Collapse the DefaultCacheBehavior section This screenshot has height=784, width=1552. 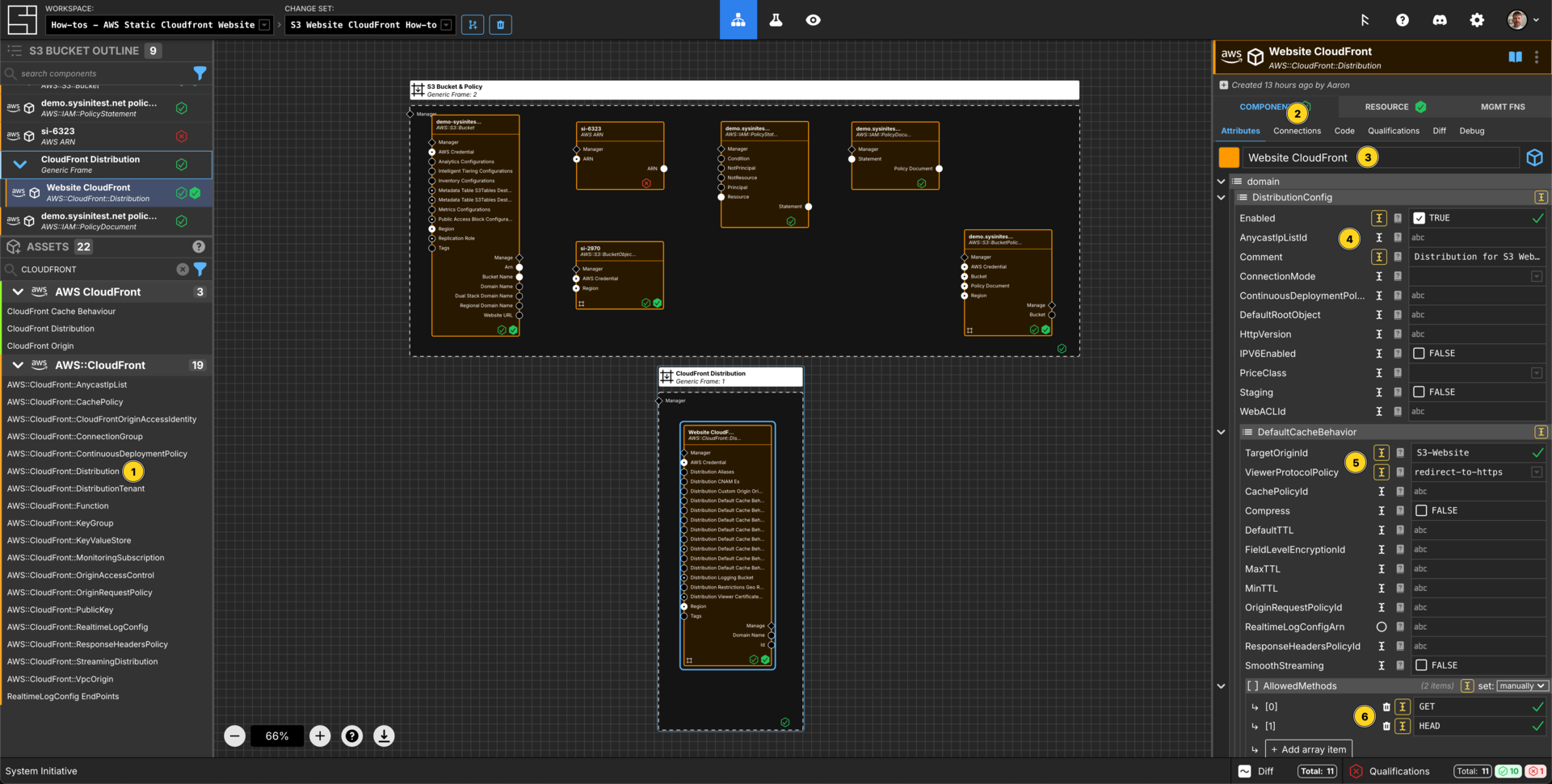coord(1221,432)
